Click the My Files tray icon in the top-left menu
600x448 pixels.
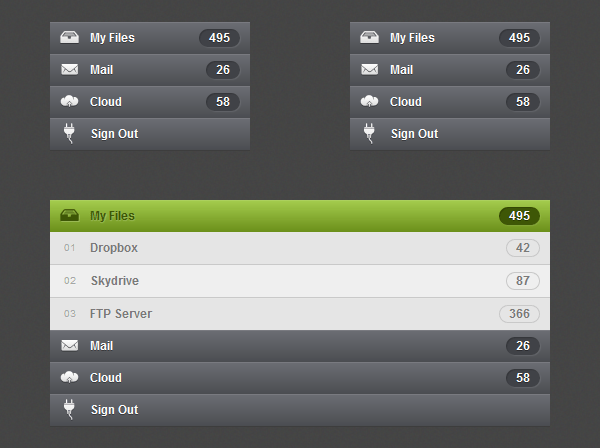69,38
